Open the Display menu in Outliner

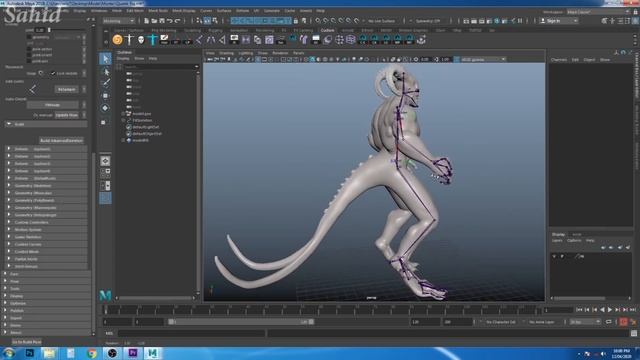pyautogui.click(x=123, y=59)
